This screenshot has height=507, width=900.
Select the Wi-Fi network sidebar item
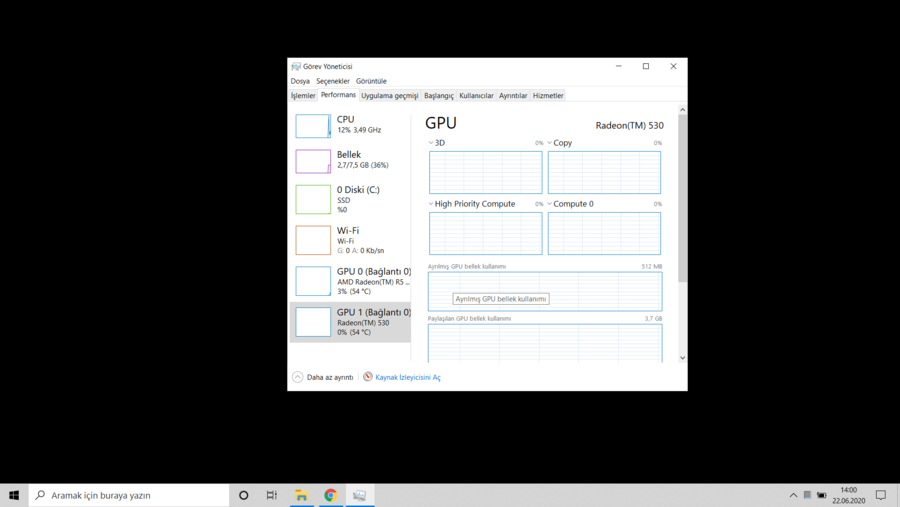(x=350, y=240)
